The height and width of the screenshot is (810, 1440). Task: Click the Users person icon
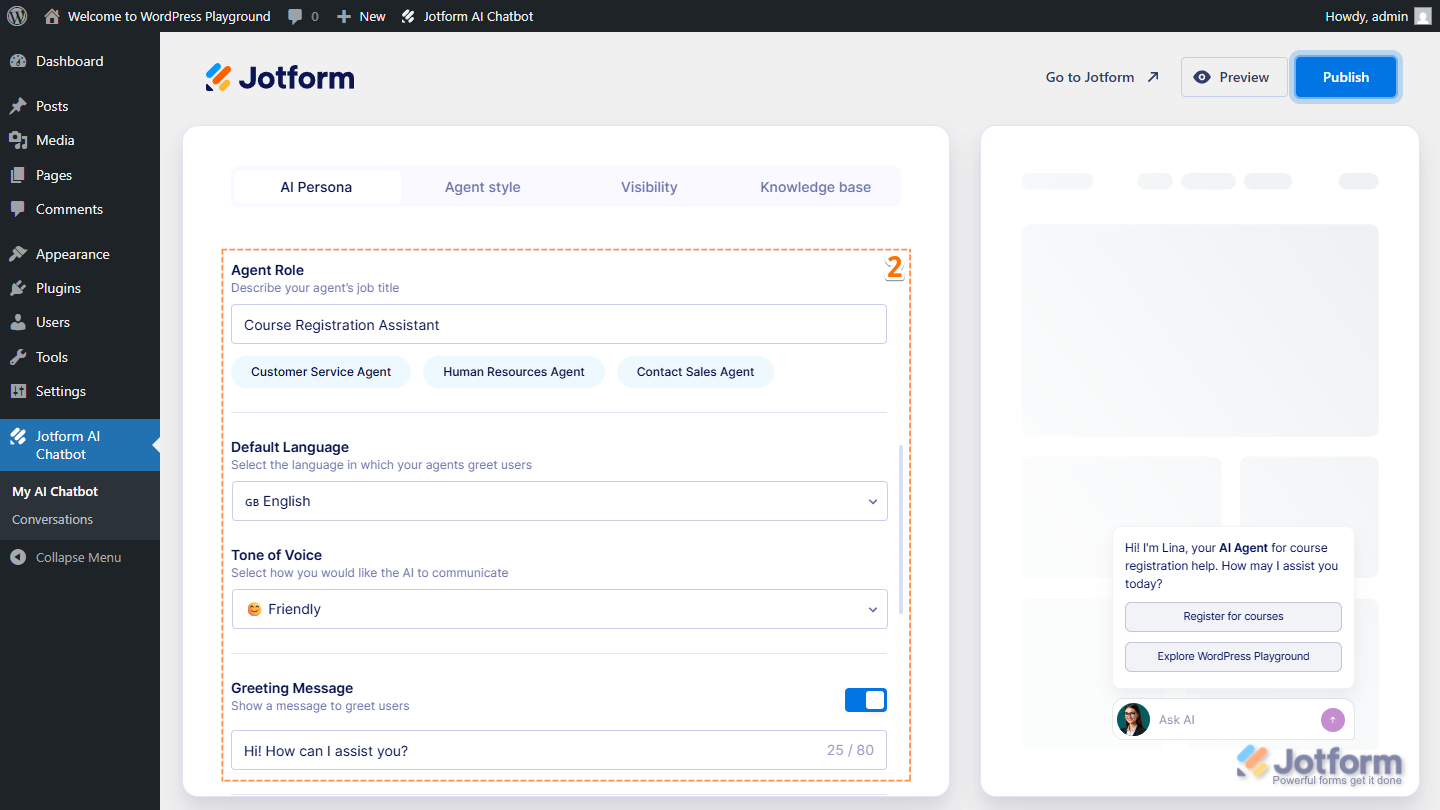click(x=18, y=322)
